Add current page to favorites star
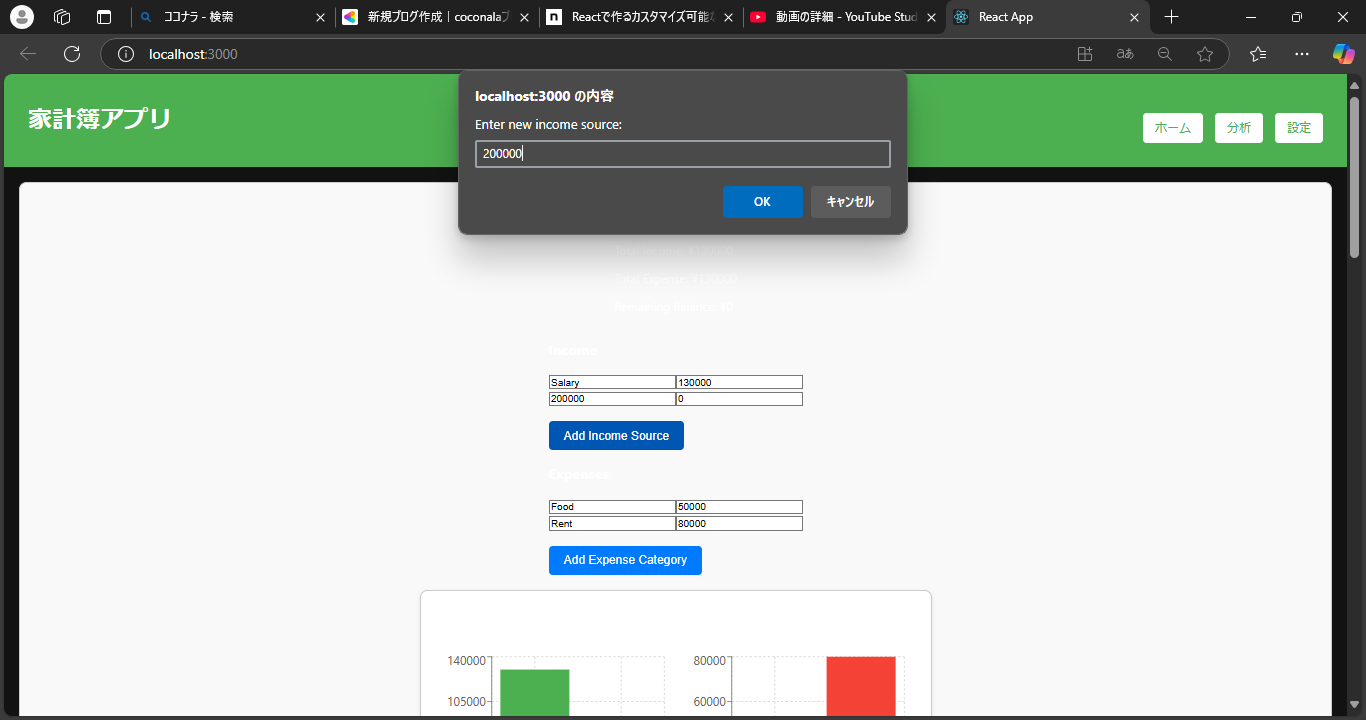This screenshot has height=720, width=1366. click(x=1205, y=54)
